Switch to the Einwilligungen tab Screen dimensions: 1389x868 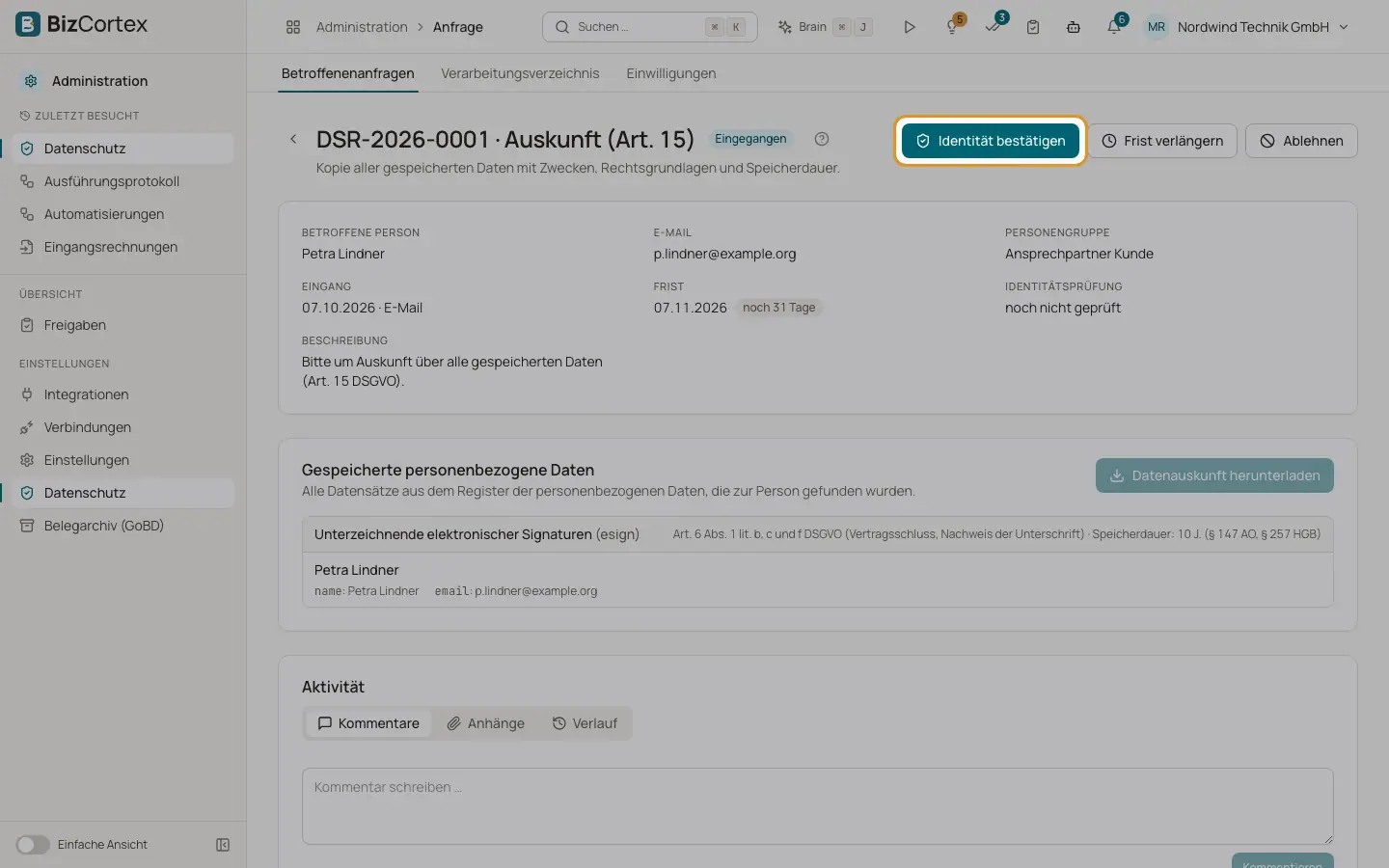coord(671,73)
